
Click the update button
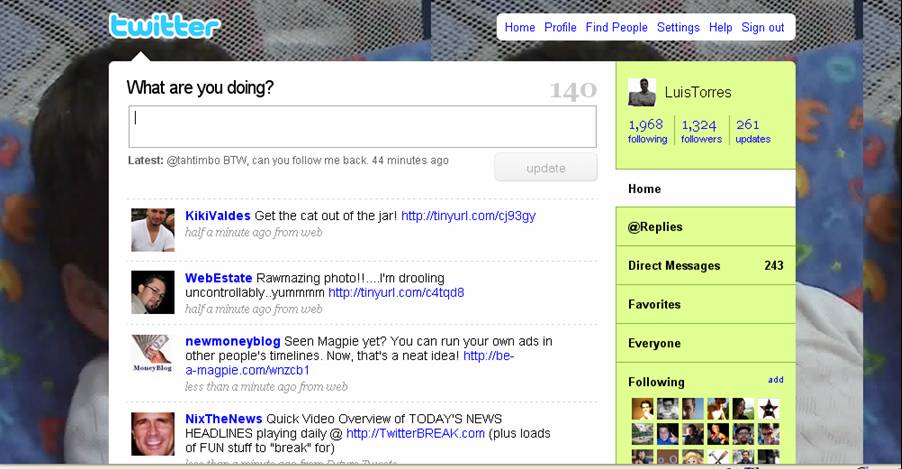(x=546, y=167)
